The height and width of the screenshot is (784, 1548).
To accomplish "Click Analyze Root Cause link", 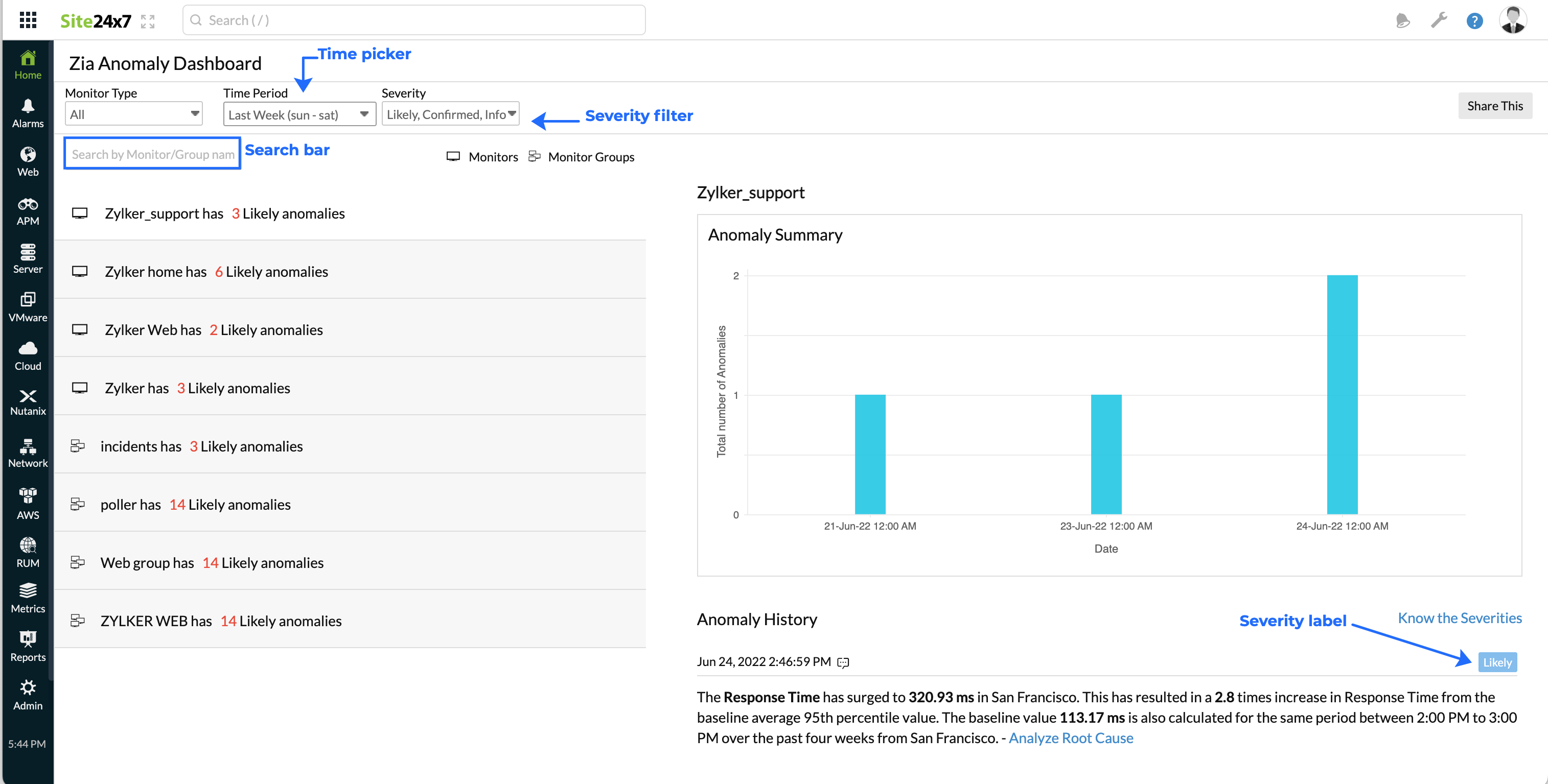I will pos(1072,738).
